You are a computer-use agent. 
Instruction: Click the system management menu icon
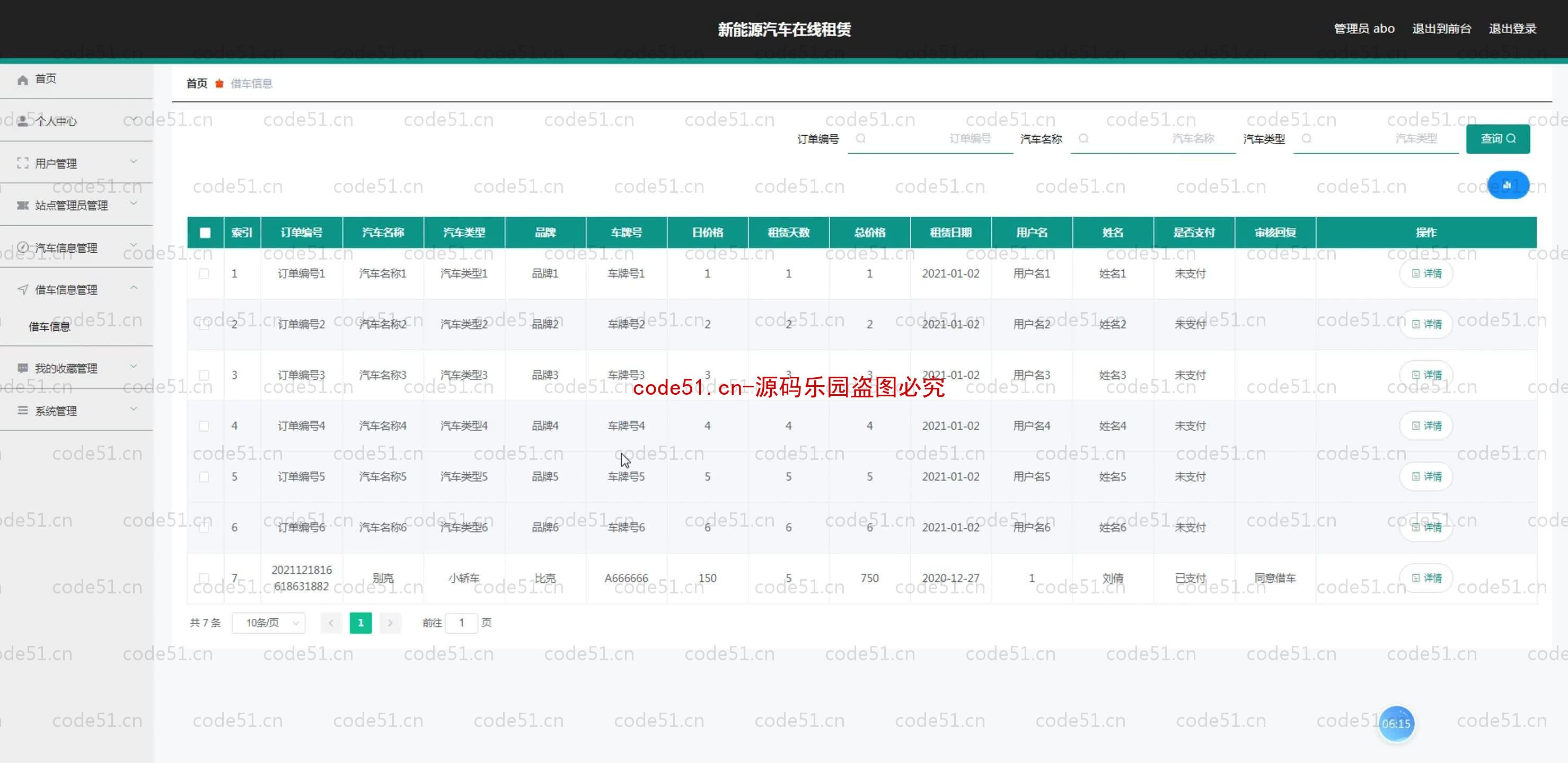tap(22, 411)
